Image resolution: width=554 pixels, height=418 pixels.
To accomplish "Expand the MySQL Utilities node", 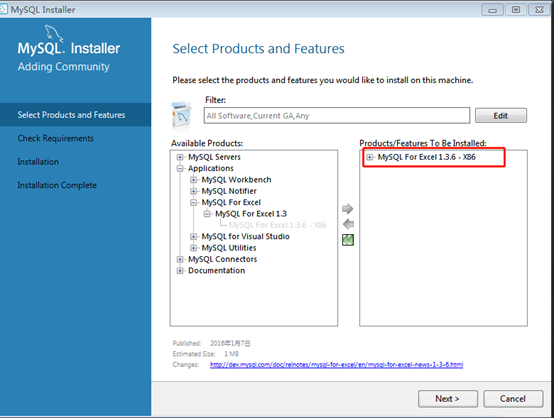I will [193, 248].
